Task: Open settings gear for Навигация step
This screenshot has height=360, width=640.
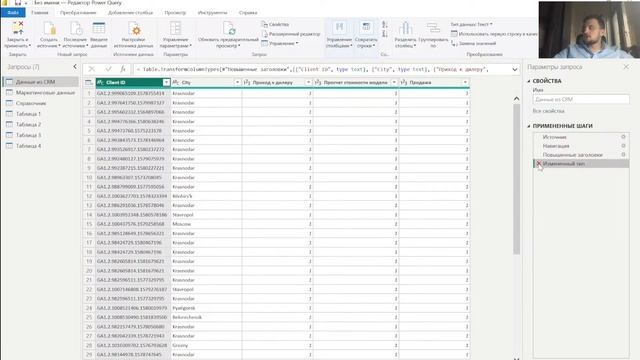Action: click(623, 146)
